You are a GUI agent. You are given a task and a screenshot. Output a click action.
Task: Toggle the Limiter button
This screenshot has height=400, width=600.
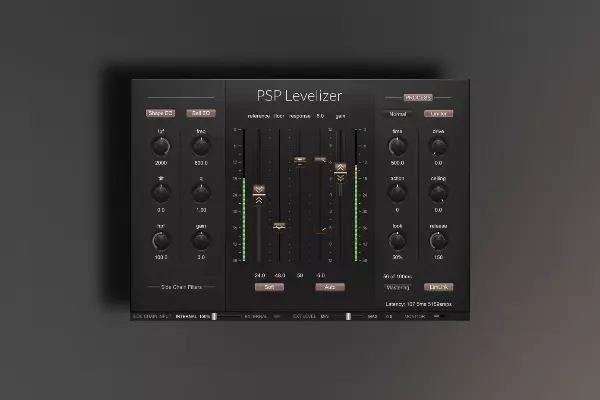point(439,114)
